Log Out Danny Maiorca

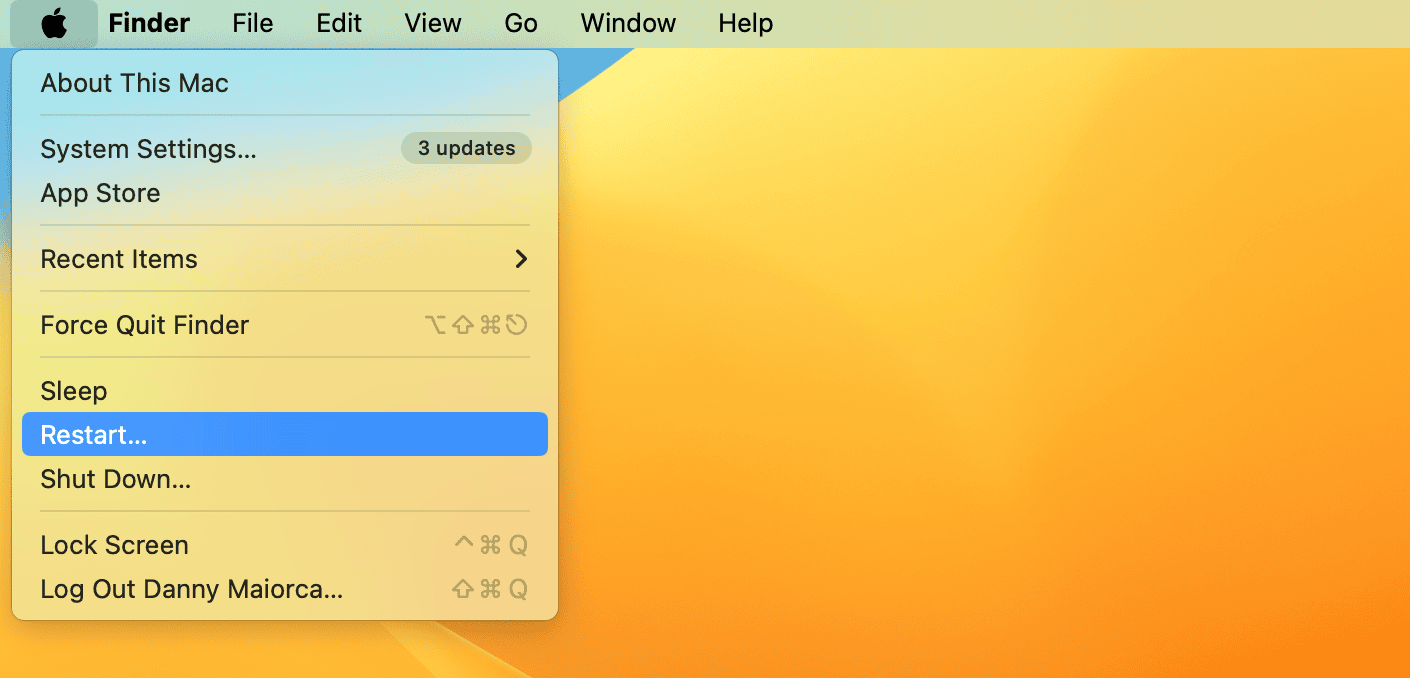point(191,589)
